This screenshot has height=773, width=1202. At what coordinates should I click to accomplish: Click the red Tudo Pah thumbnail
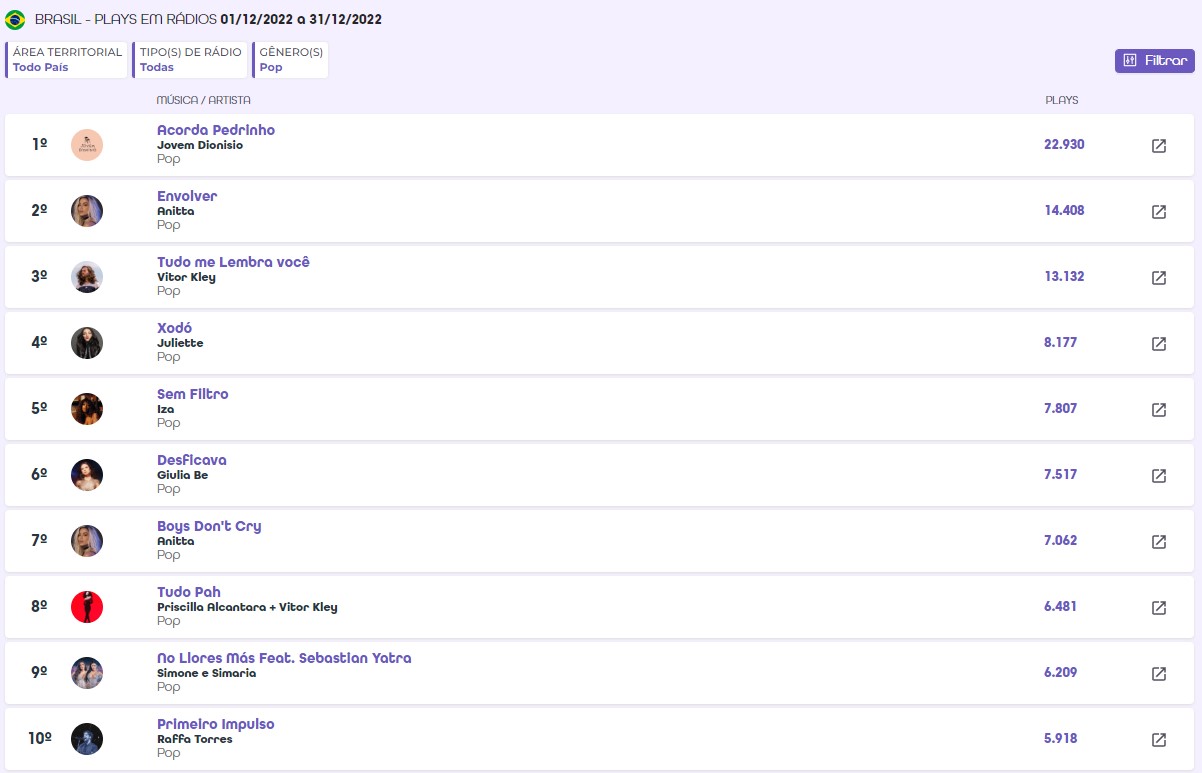(x=87, y=607)
